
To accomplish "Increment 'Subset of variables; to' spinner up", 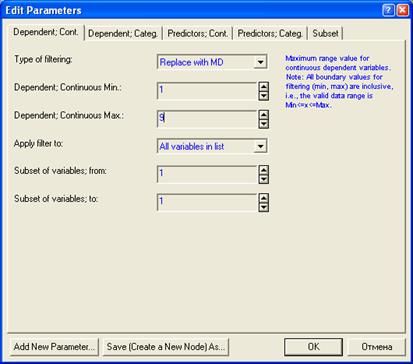I will tap(263, 198).
